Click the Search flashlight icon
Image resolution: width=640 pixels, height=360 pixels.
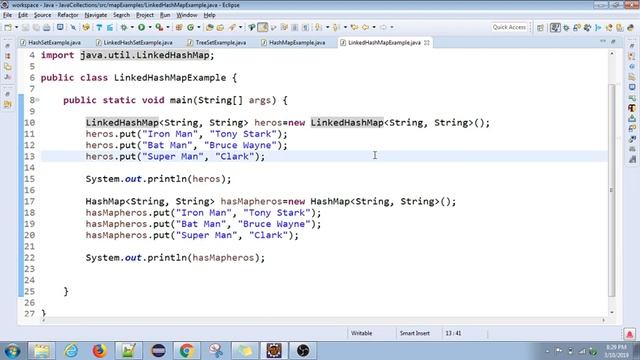click(232, 27)
